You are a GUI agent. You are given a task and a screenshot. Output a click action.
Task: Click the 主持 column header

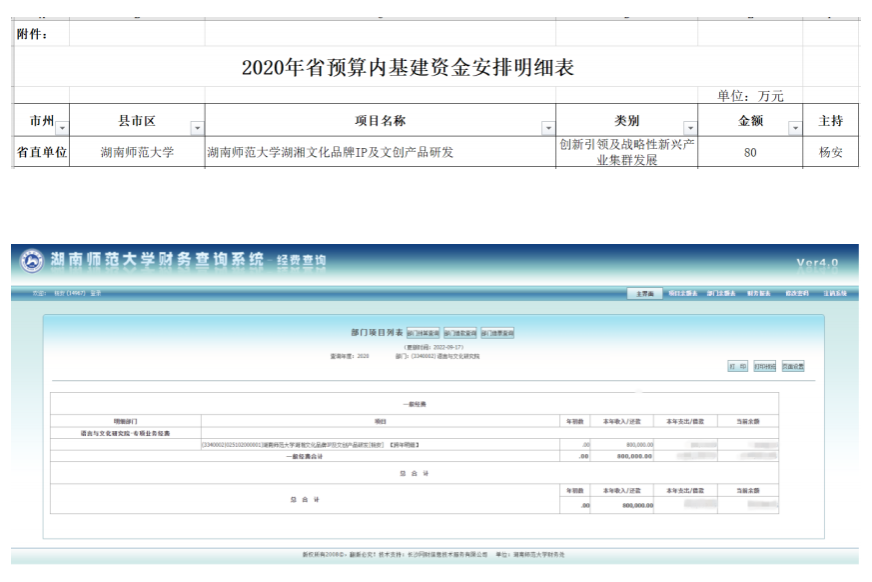pyautogui.click(x=831, y=121)
